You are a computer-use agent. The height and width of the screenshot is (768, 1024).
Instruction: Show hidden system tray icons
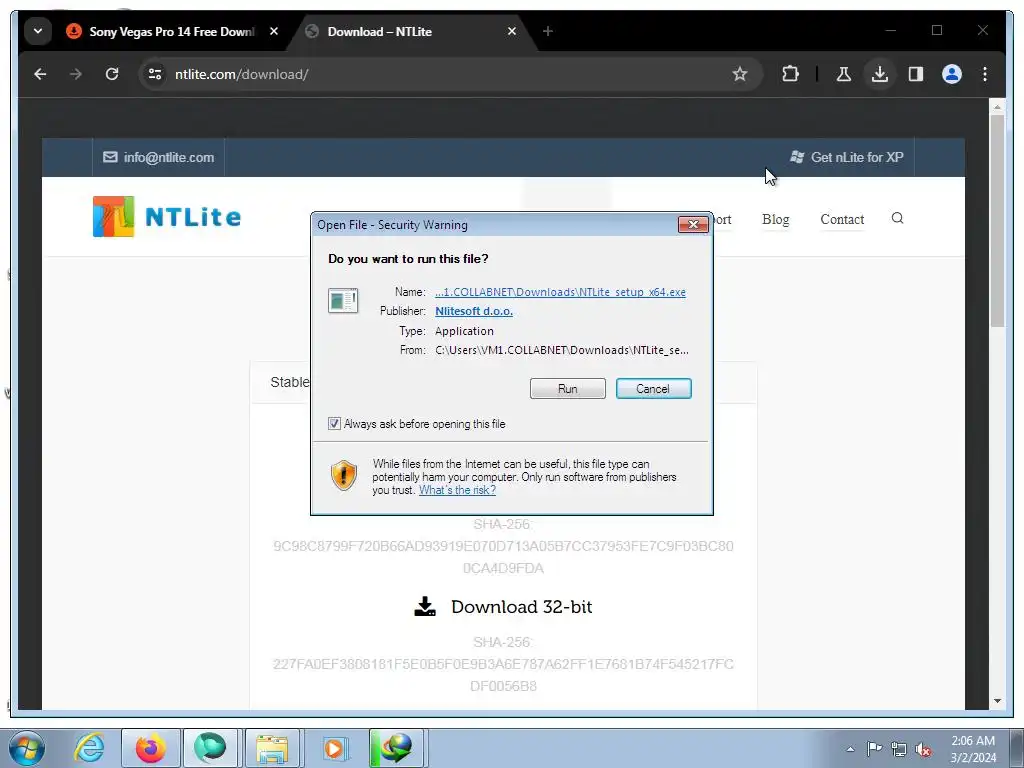pos(850,749)
